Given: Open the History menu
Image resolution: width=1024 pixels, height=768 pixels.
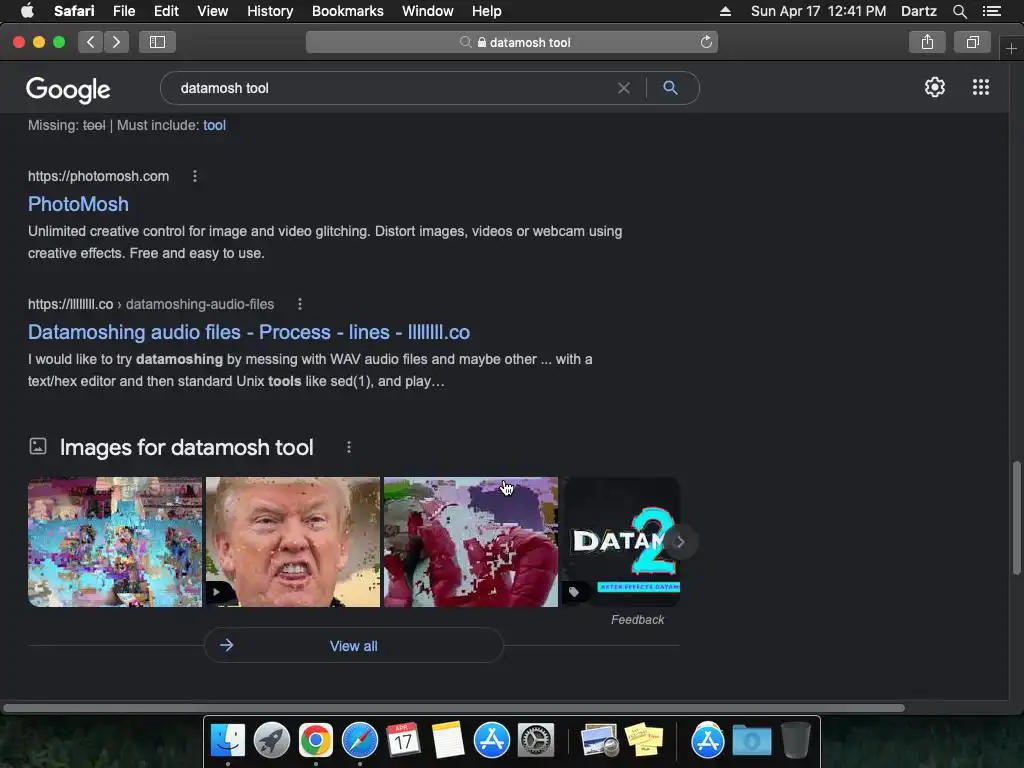Looking at the screenshot, I should [270, 11].
